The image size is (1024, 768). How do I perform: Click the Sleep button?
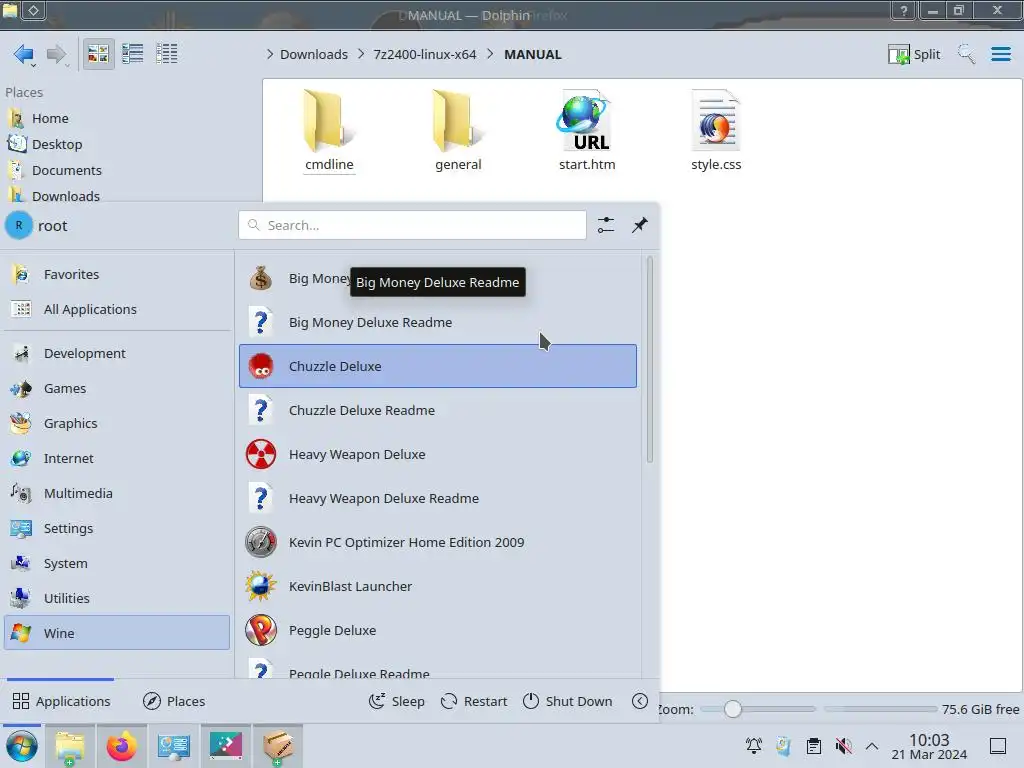(x=396, y=701)
